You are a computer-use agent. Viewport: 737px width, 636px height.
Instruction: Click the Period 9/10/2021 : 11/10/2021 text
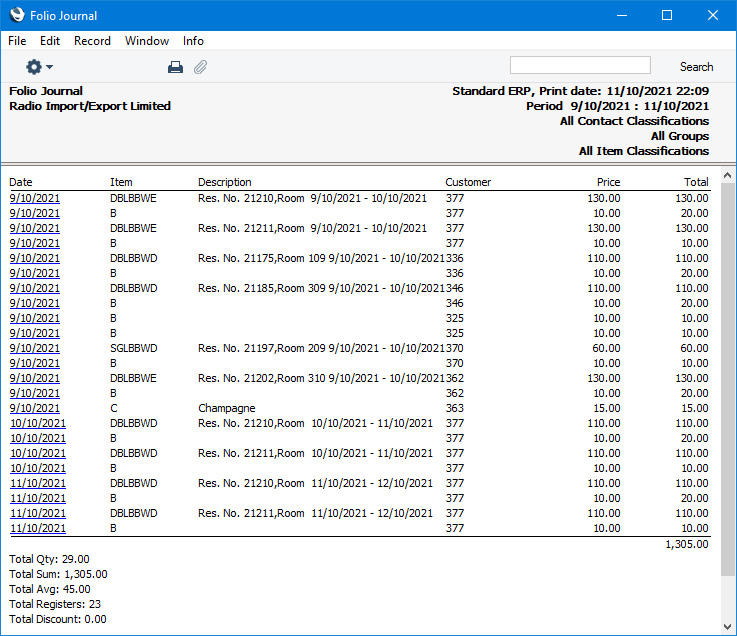(x=617, y=106)
